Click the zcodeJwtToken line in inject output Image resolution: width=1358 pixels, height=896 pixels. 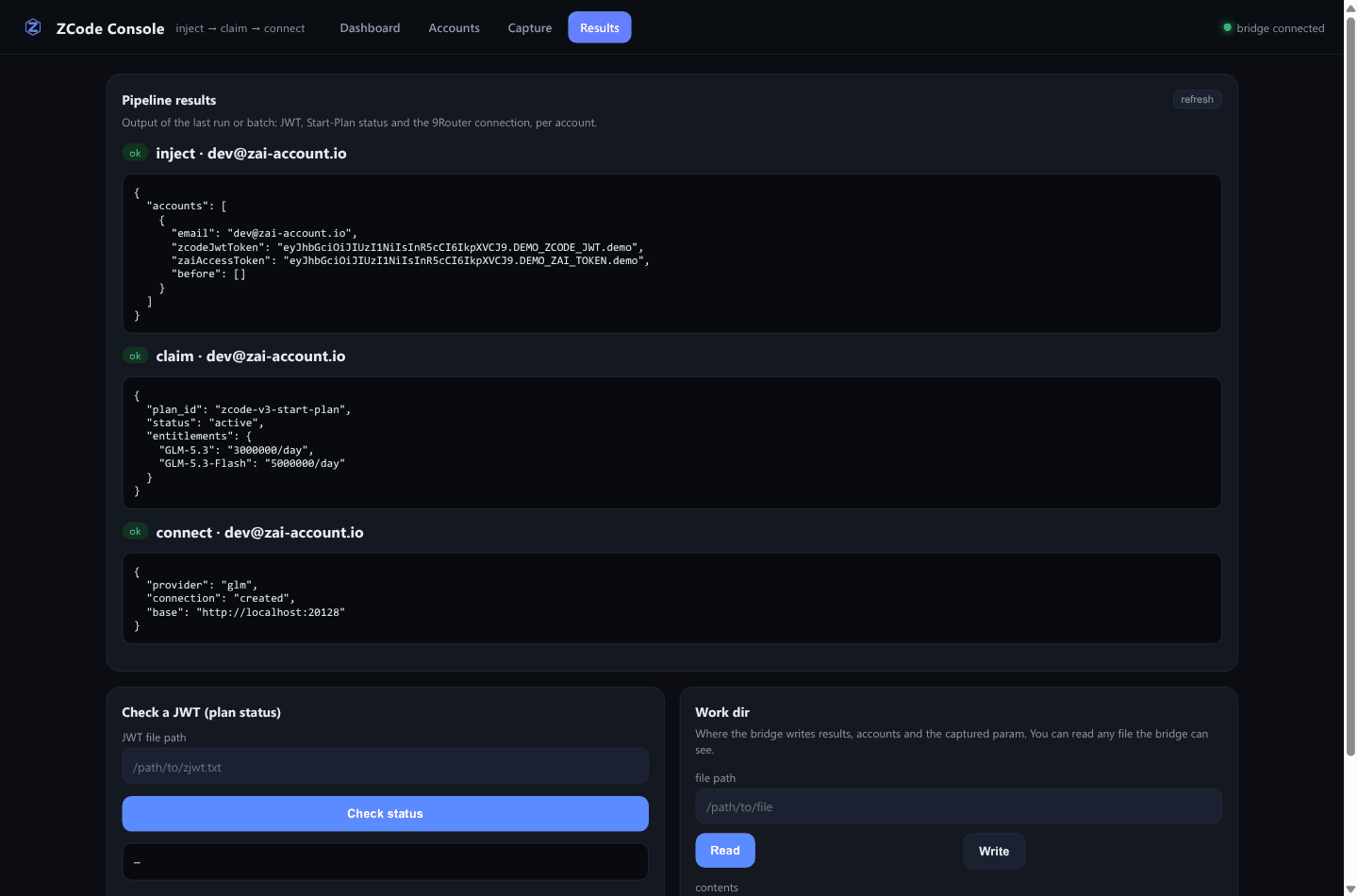tap(407, 247)
